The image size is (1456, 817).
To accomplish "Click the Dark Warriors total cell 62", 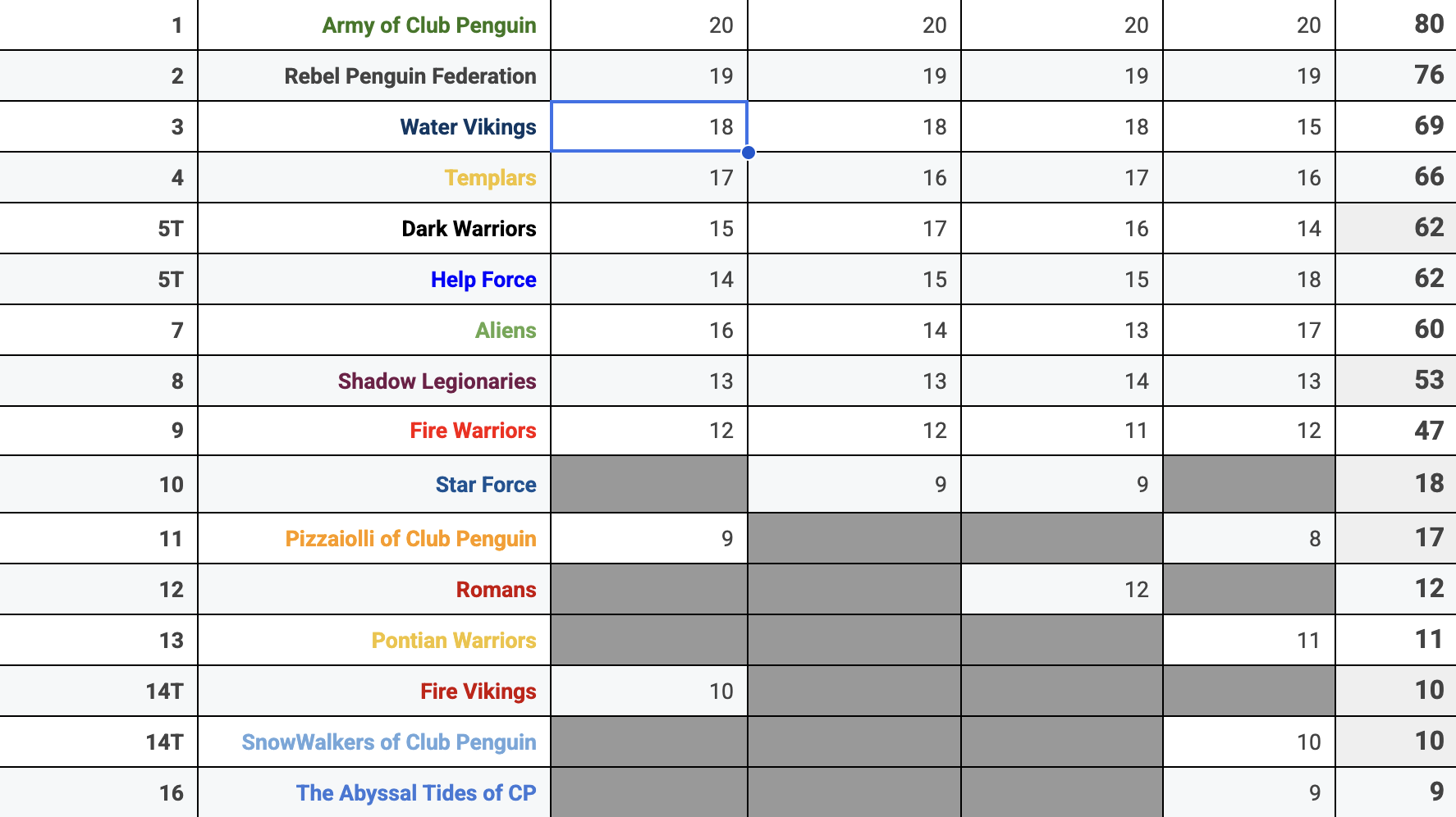I will coord(1396,229).
